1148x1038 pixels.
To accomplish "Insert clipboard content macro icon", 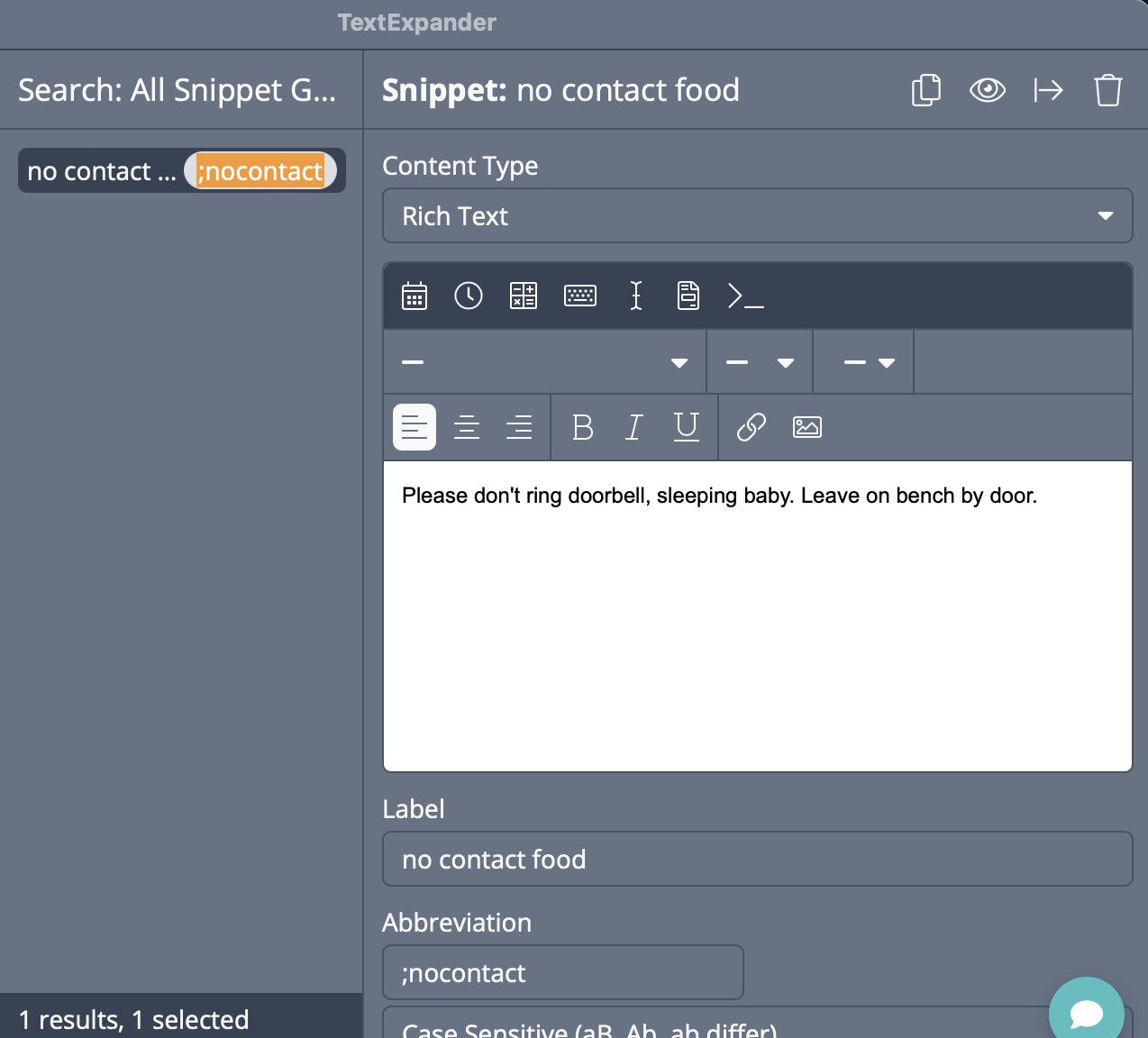I will [688, 296].
